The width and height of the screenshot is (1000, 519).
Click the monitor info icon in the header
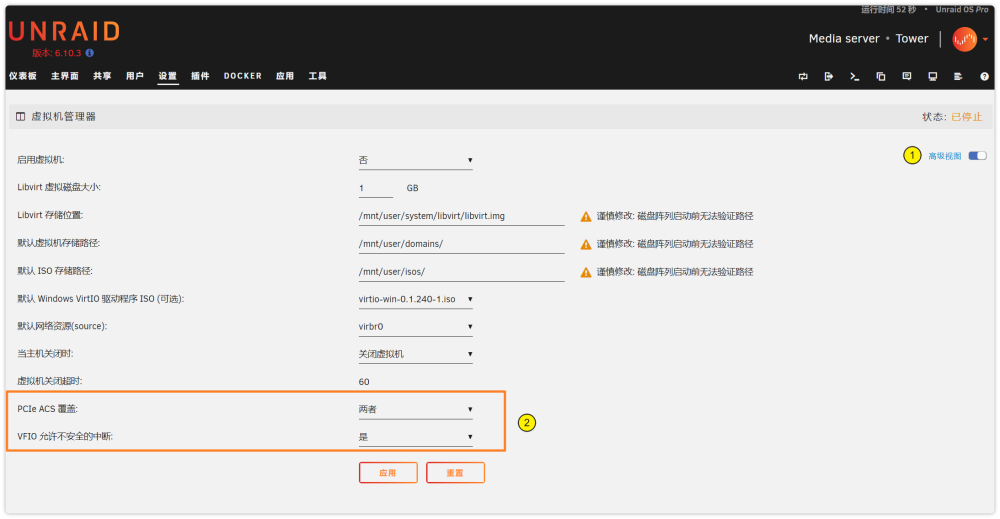coord(932,77)
